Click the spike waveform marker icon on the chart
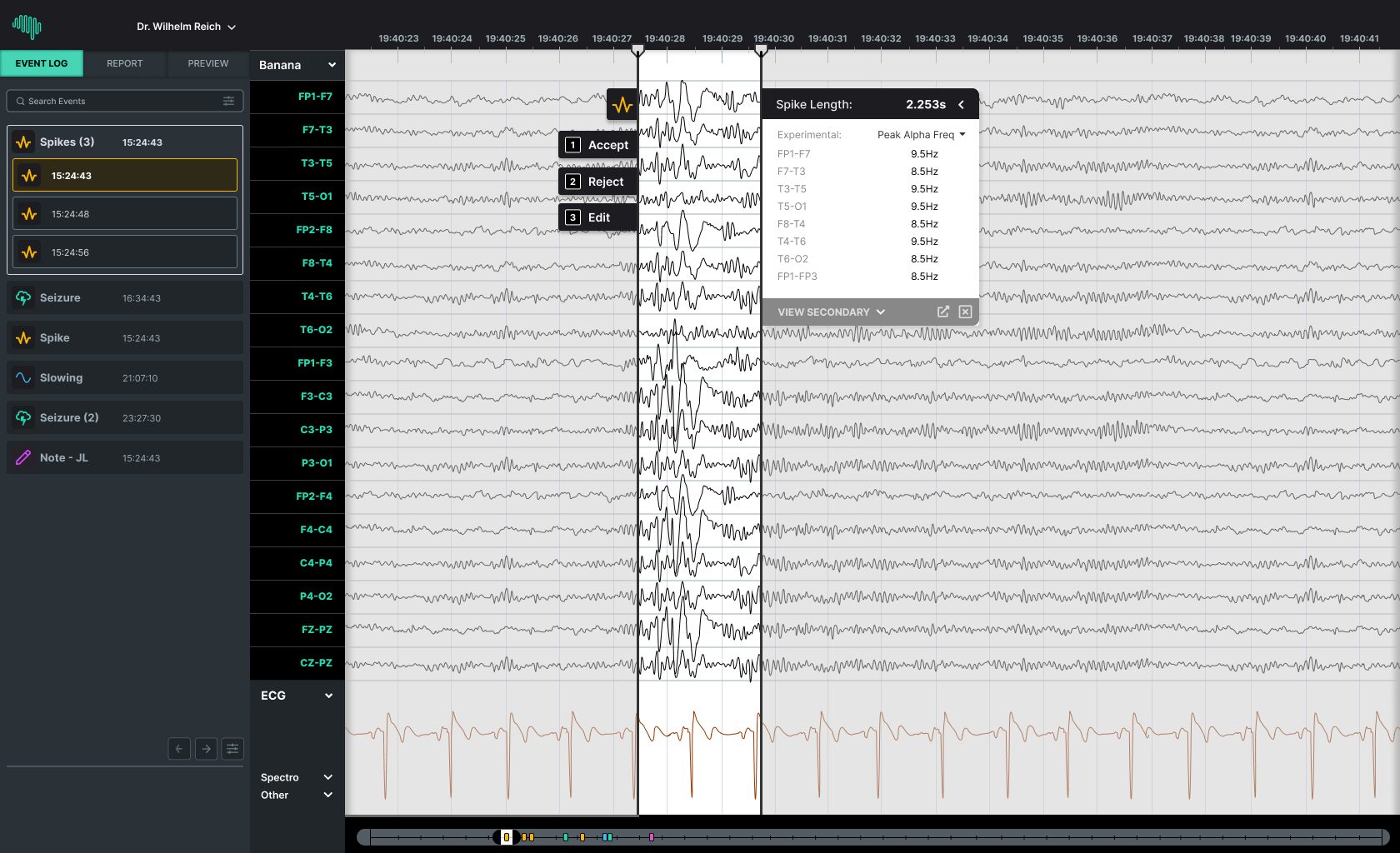 622,105
